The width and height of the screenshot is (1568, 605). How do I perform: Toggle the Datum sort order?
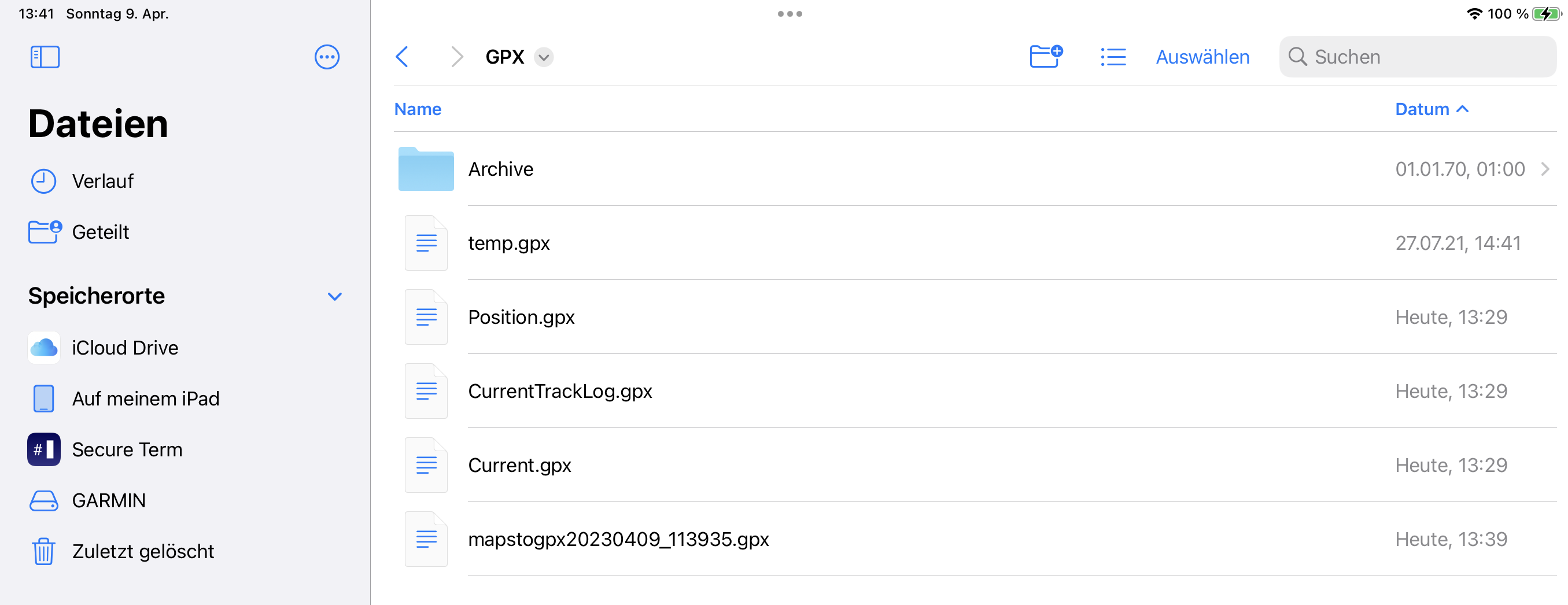click(x=1431, y=109)
